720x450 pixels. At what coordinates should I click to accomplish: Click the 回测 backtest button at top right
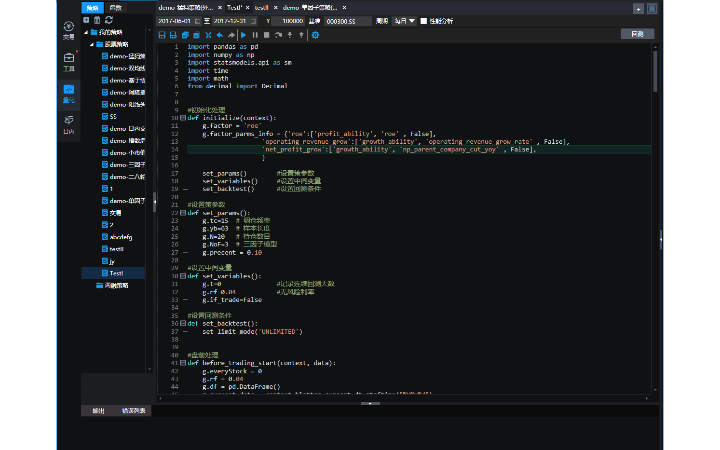pos(637,34)
